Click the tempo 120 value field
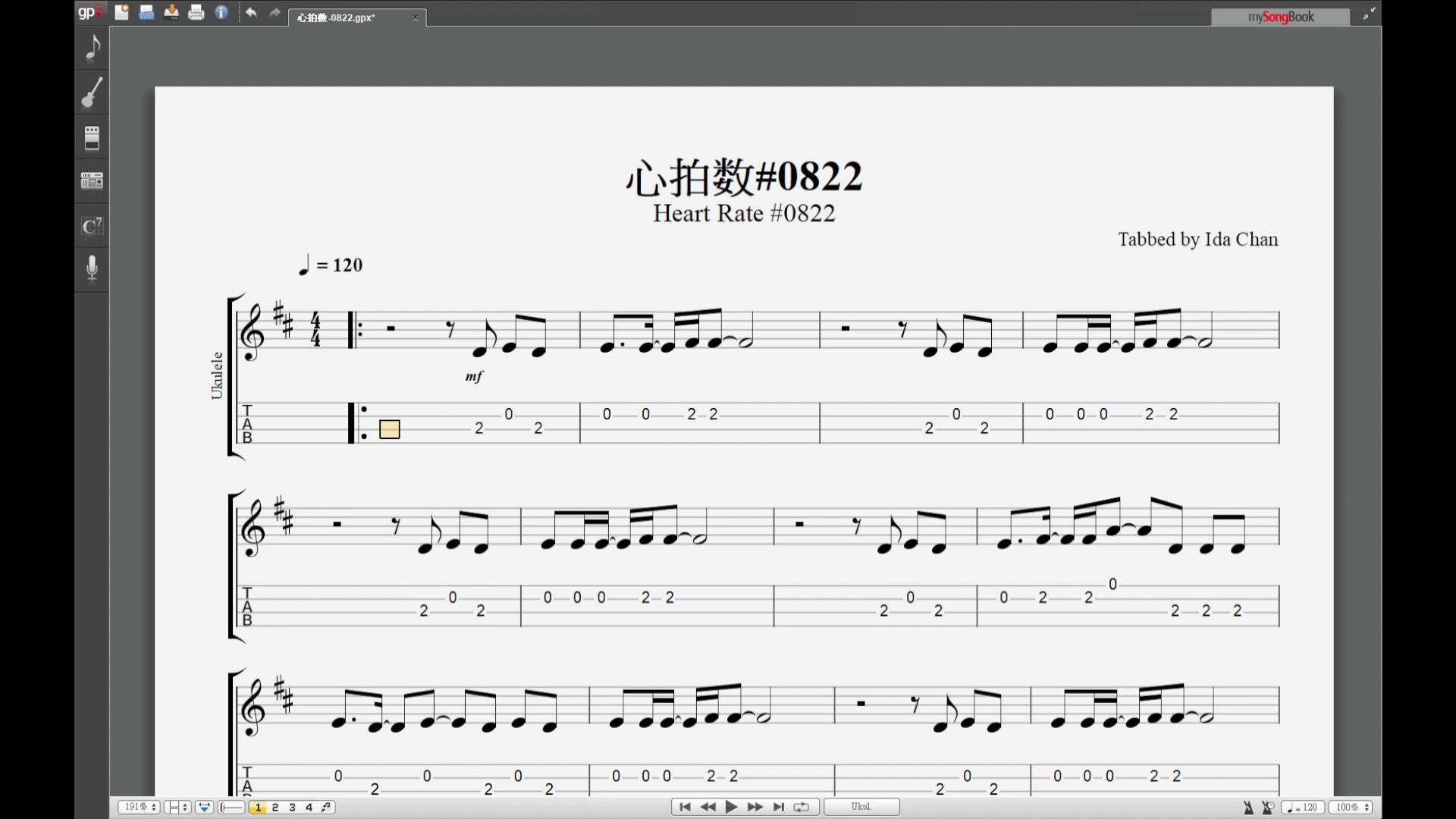 [x=1302, y=807]
